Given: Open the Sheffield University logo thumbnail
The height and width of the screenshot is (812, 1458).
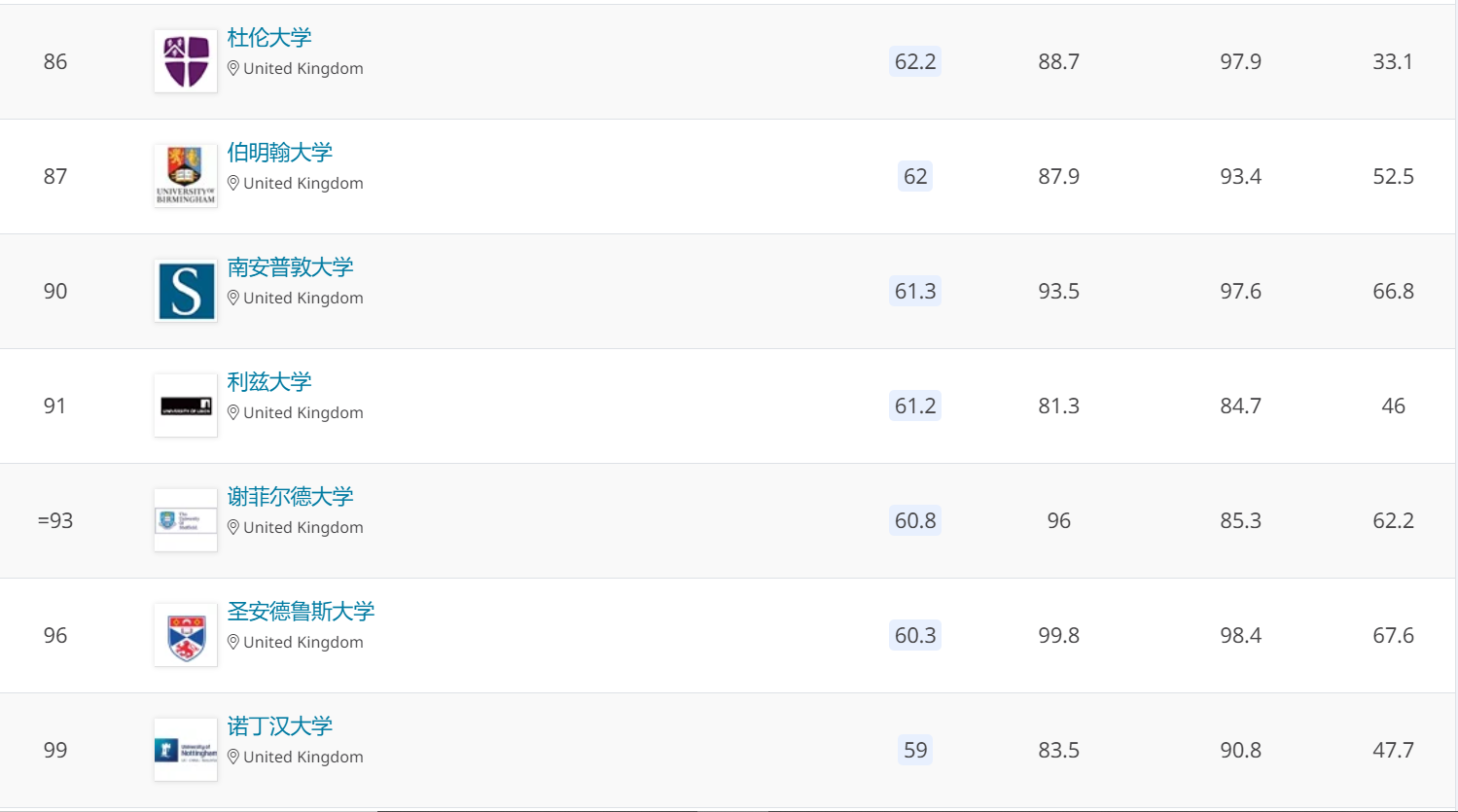Looking at the screenshot, I should tap(186, 520).
